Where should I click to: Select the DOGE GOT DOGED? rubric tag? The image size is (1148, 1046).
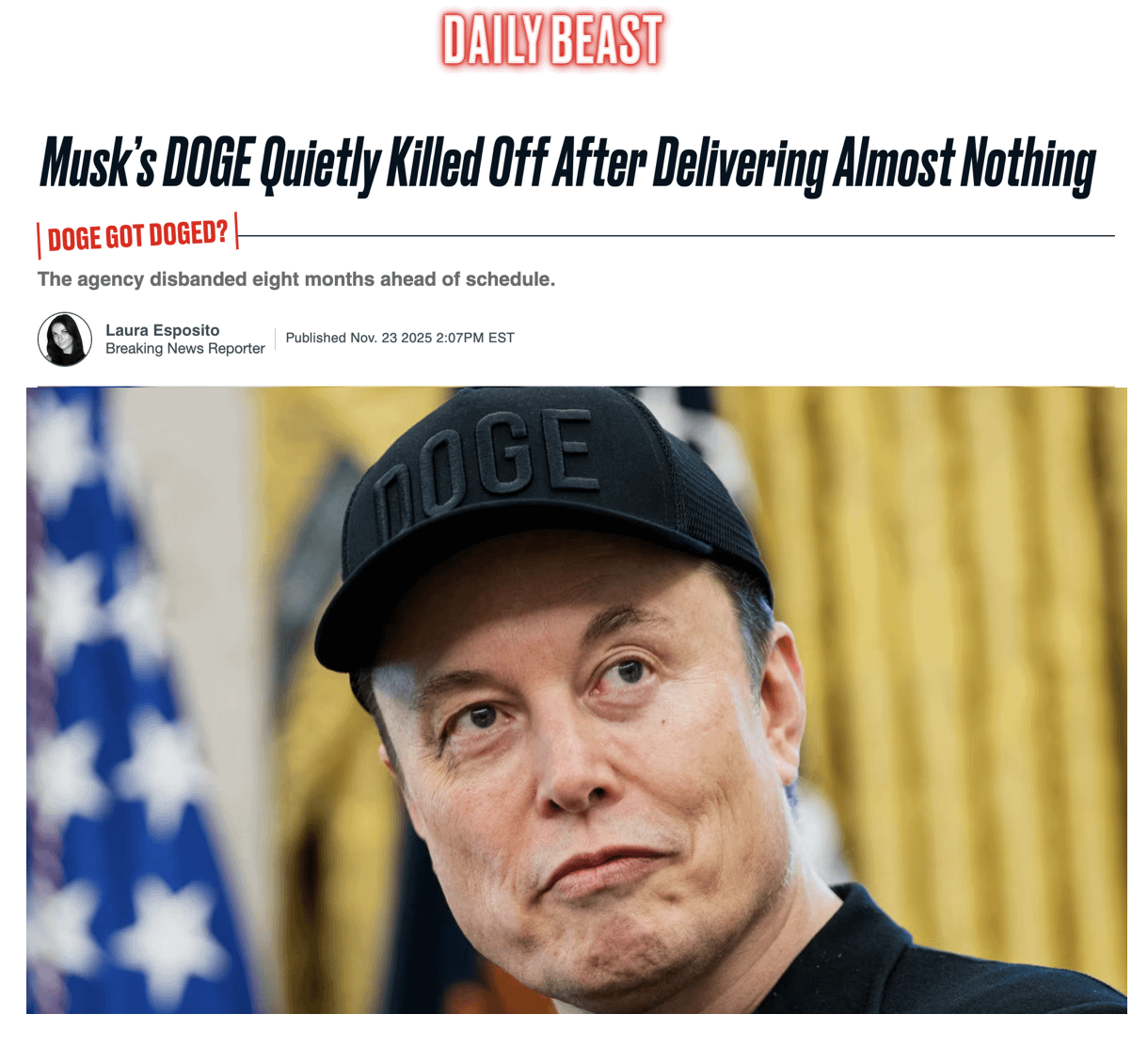point(137,235)
